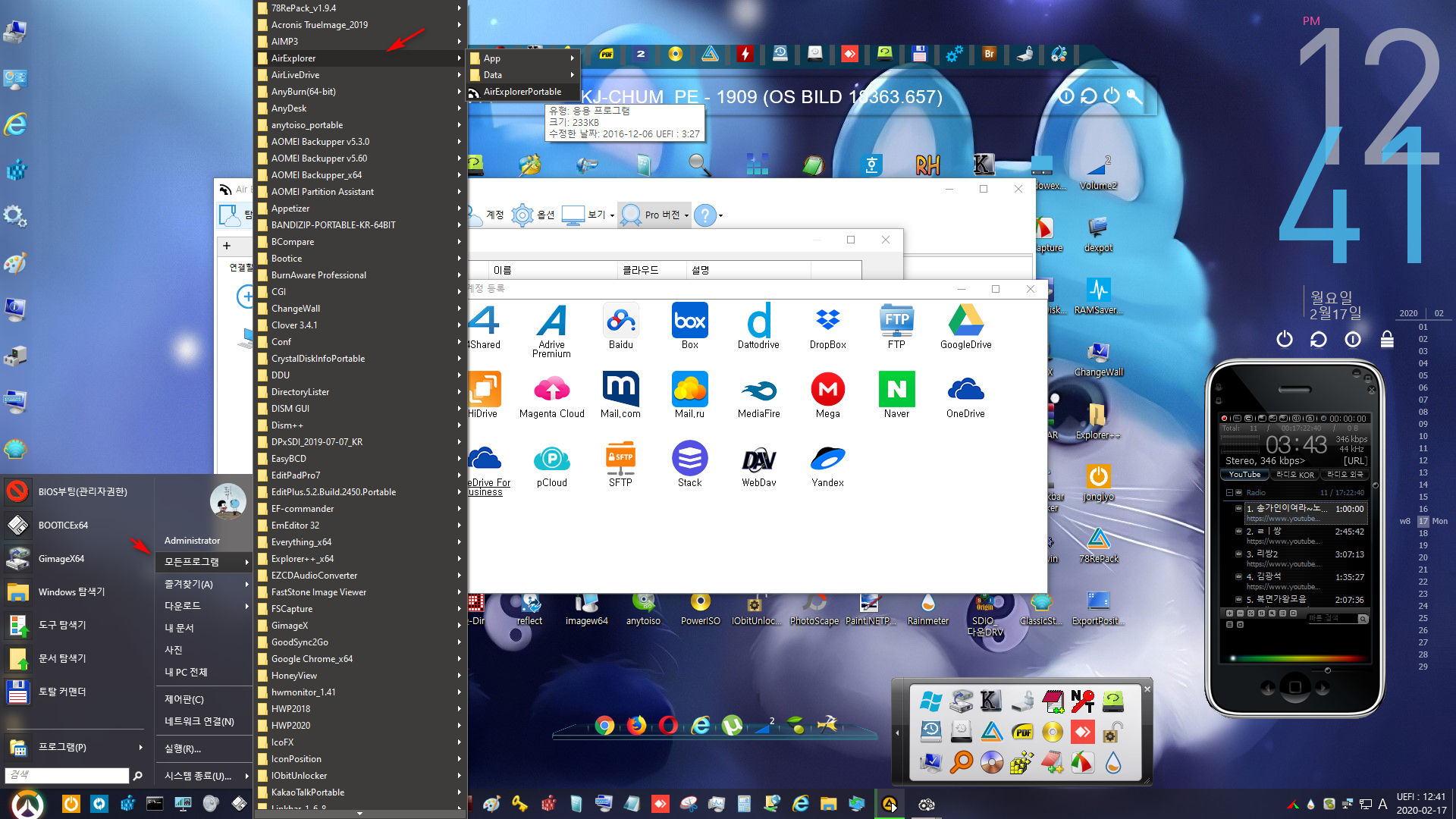Select the DropBox cloud icon

[x=827, y=326]
